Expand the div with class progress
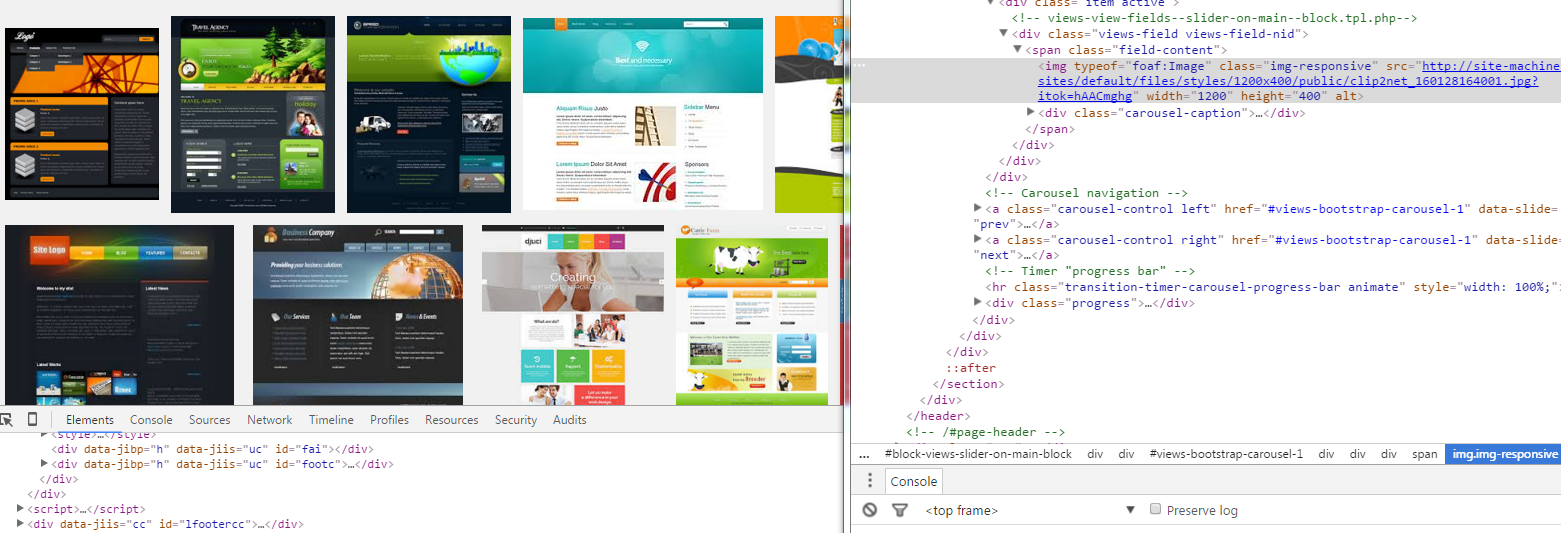Screen dimensions: 1561x533 click(978, 303)
